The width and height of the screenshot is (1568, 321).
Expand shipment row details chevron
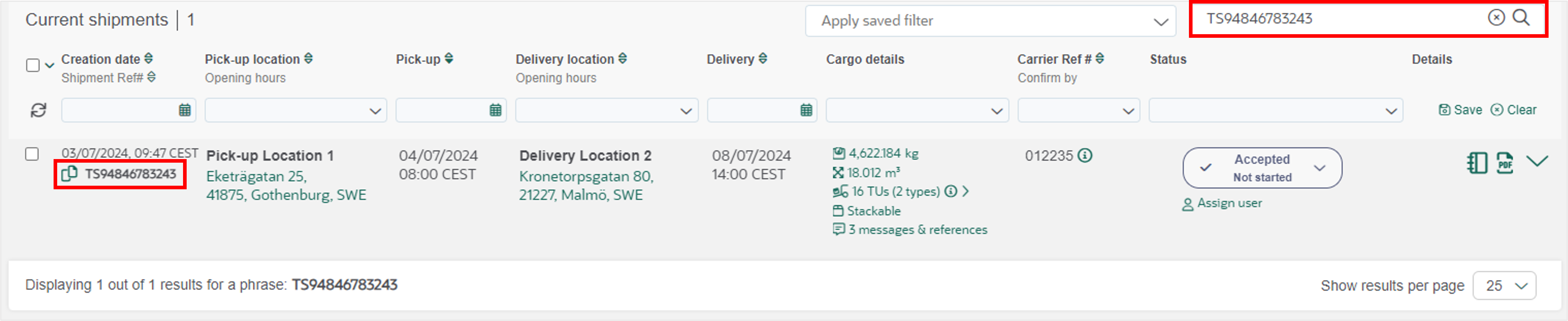(x=1536, y=161)
